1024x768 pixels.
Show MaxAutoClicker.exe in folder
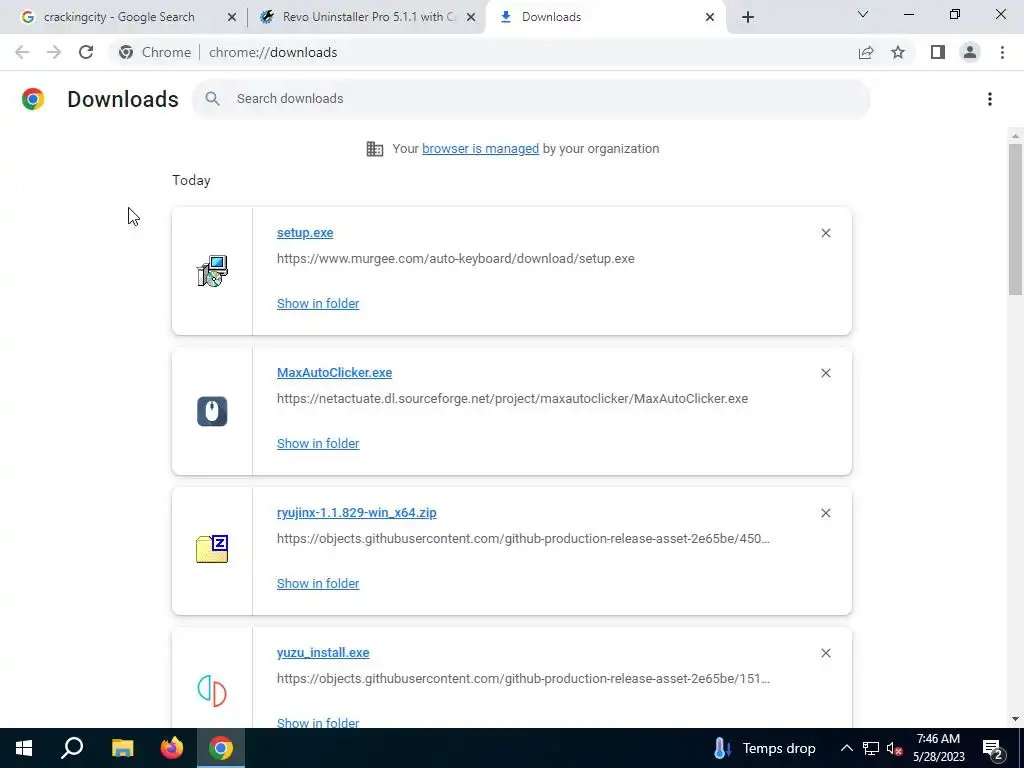(x=318, y=443)
